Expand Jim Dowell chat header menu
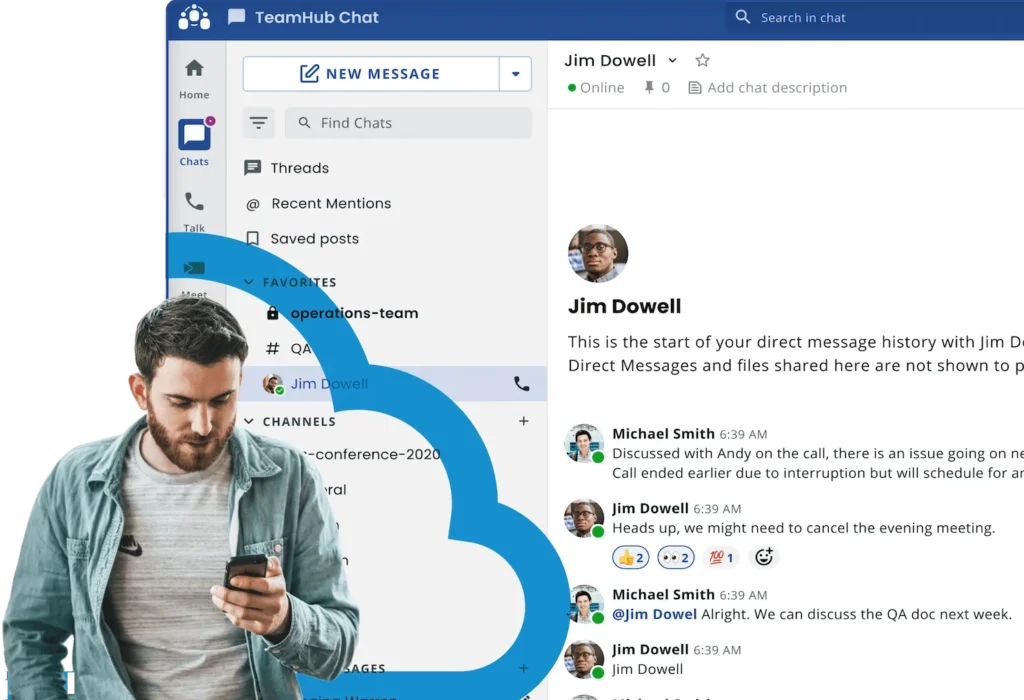Viewport: 1024px width, 700px height. click(672, 61)
